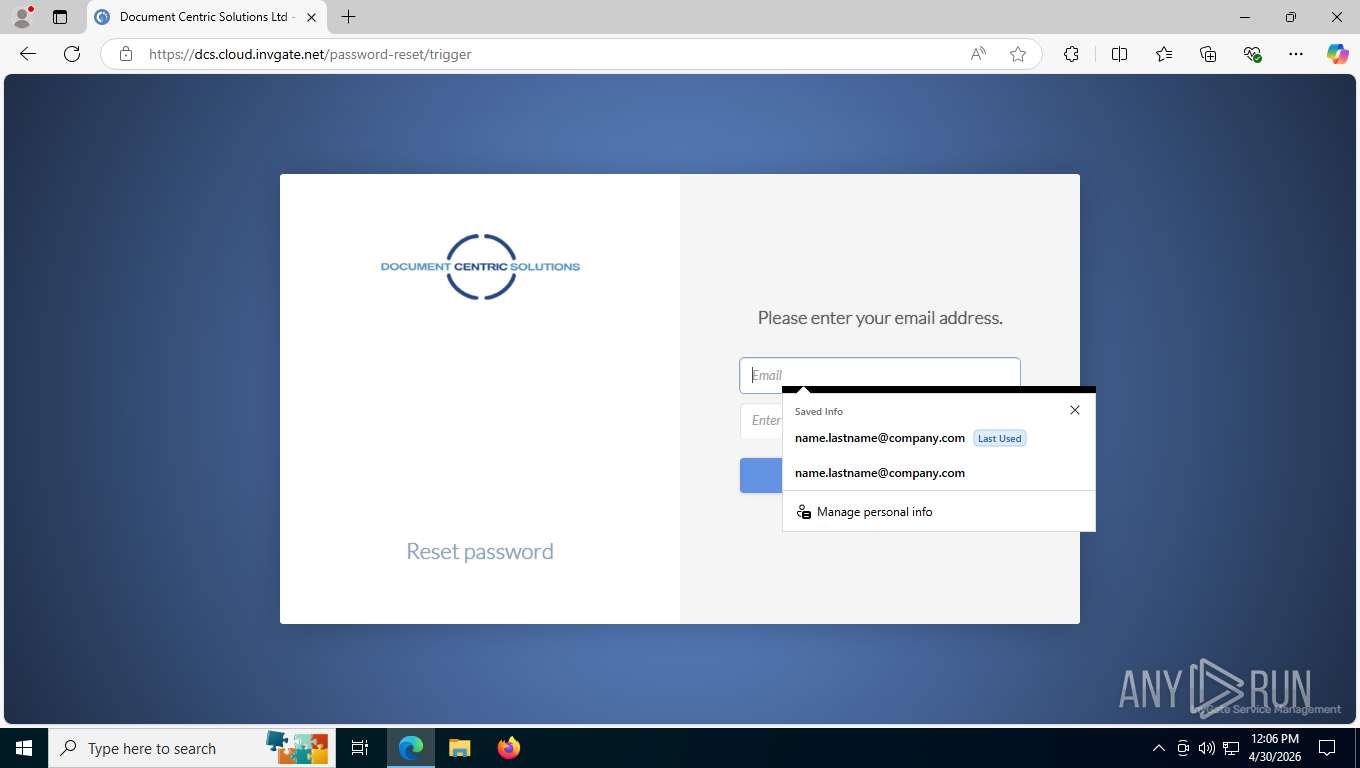Choose the second saved email suggestion
The width and height of the screenshot is (1360, 768).
[939, 473]
